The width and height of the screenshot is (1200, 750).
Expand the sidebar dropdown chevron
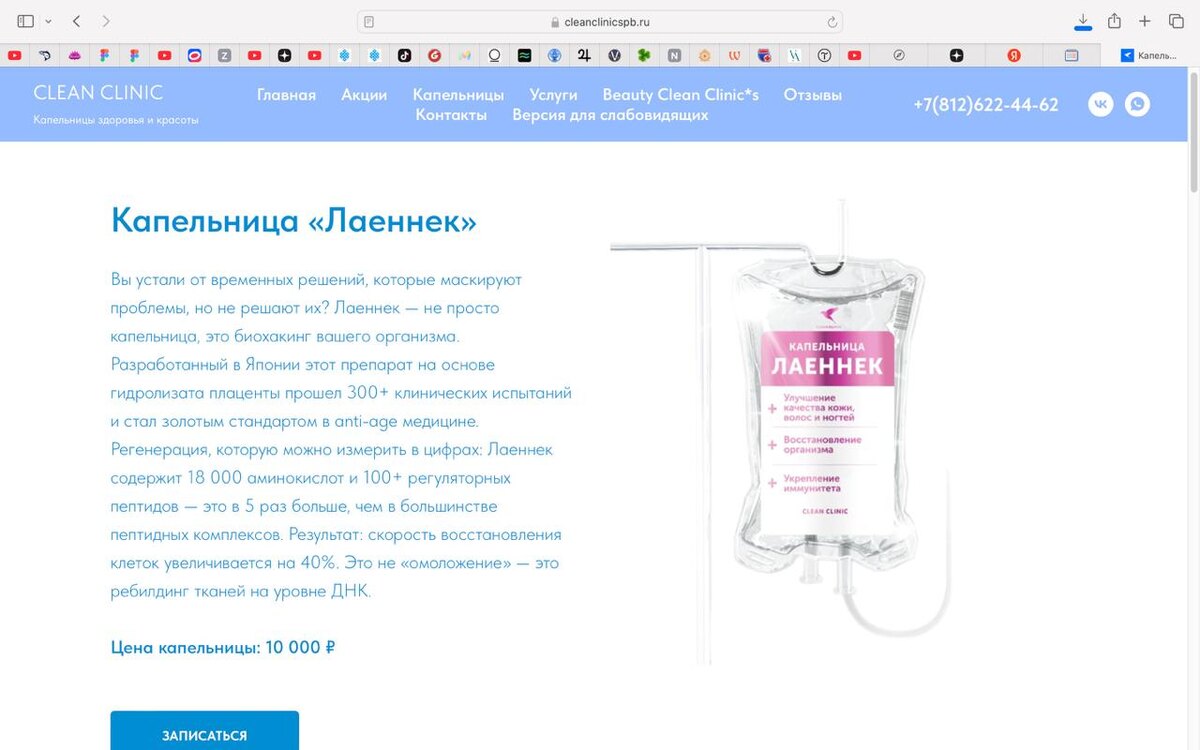(x=48, y=21)
